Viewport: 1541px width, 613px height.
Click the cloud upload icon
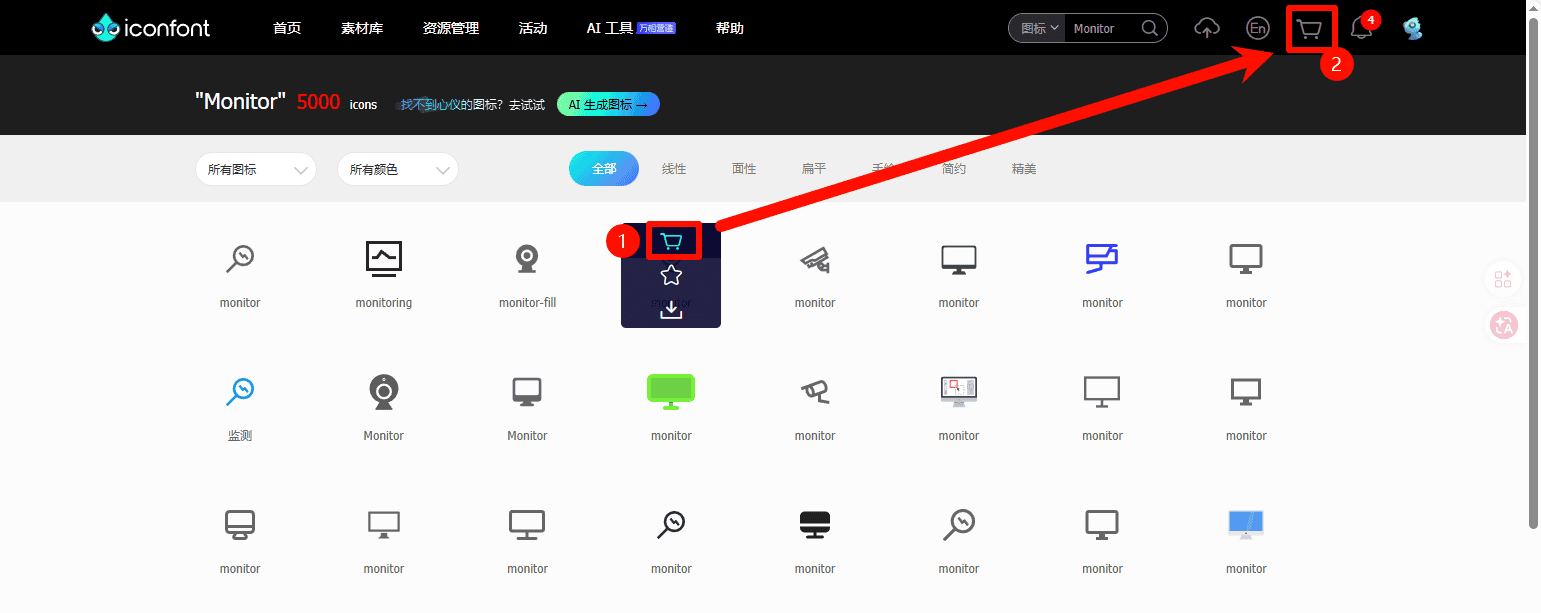(1207, 27)
